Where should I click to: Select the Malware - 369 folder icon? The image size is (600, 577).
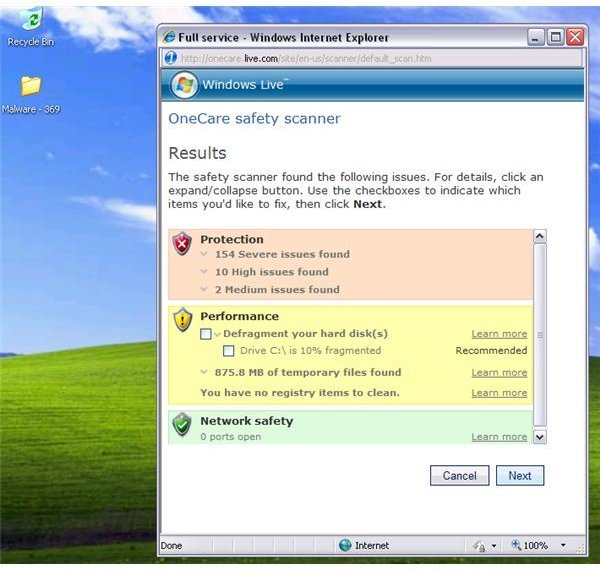[x=31, y=85]
